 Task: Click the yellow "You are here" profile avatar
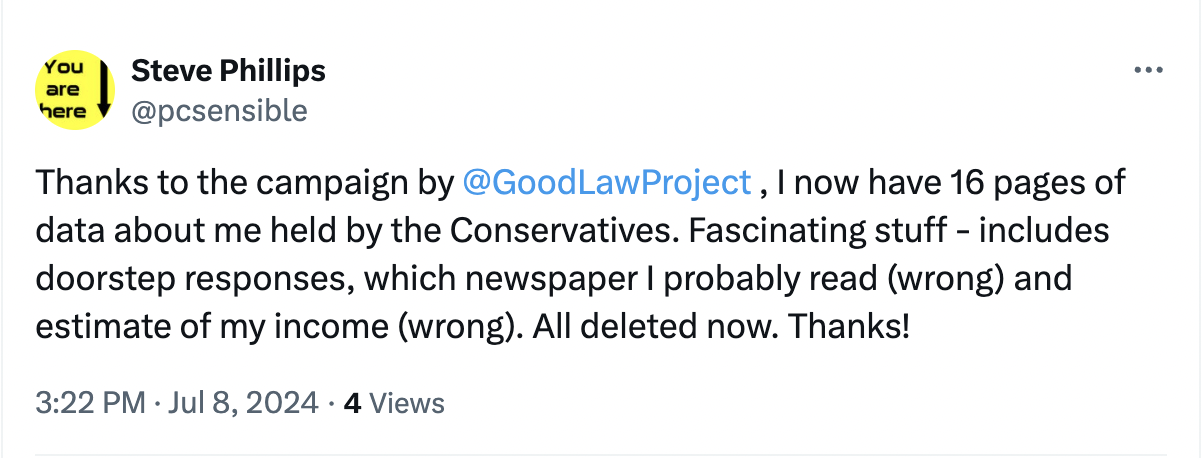pyautogui.click(x=75, y=90)
